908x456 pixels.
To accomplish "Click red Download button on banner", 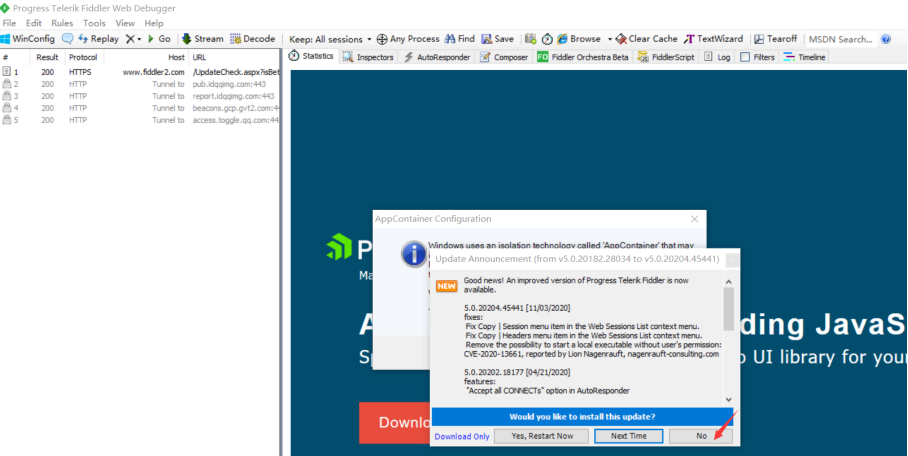I will pyautogui.click(x=395, y=422).
